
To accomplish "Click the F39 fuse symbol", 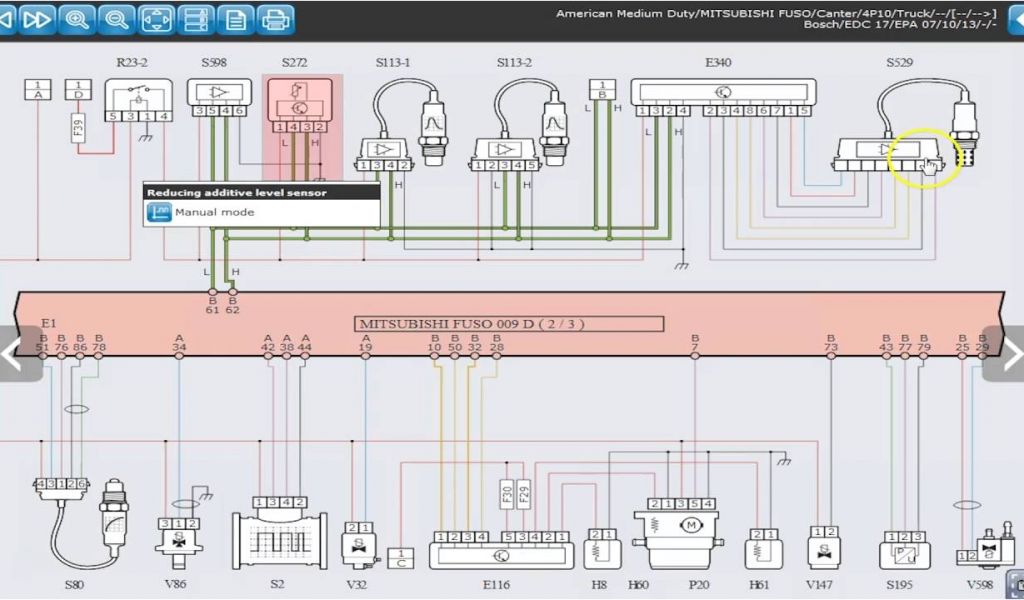I will tap(78, 128).
